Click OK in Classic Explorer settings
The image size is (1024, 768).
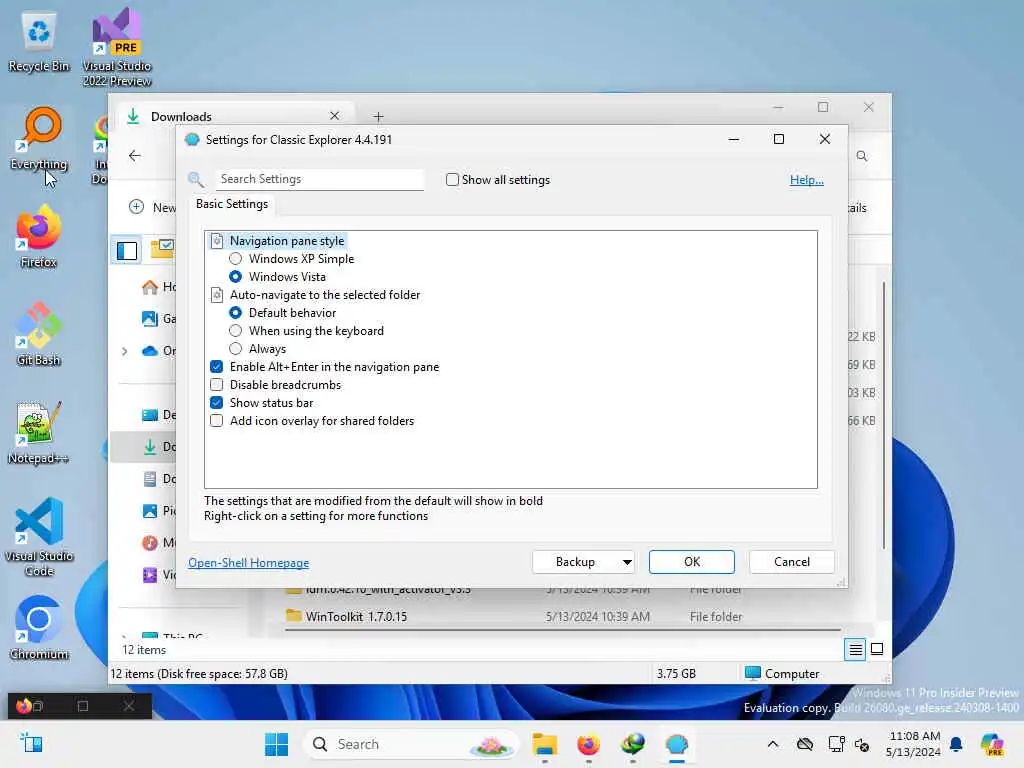(692, 562)
